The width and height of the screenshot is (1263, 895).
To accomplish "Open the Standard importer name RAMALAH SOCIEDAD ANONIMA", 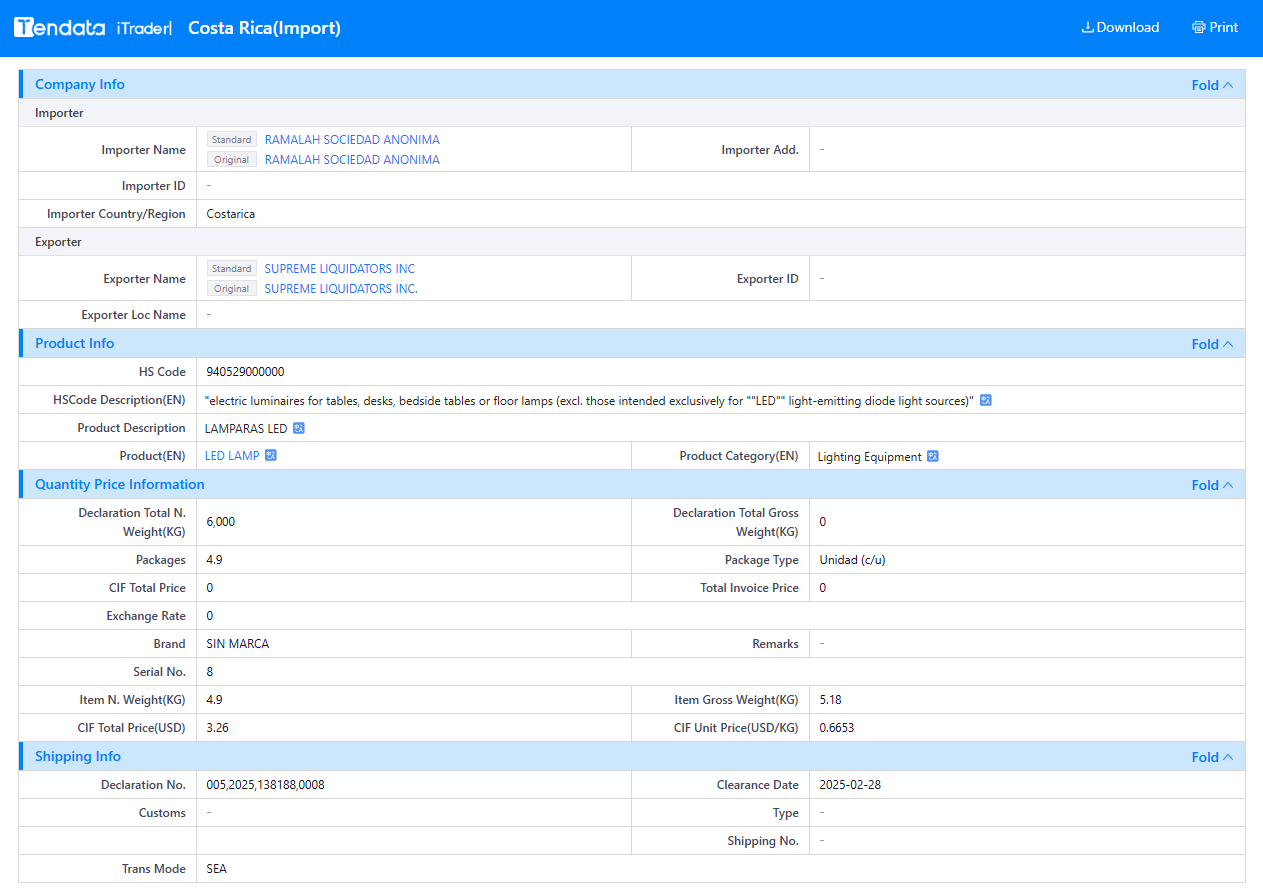I will click(x=352, y=140).
